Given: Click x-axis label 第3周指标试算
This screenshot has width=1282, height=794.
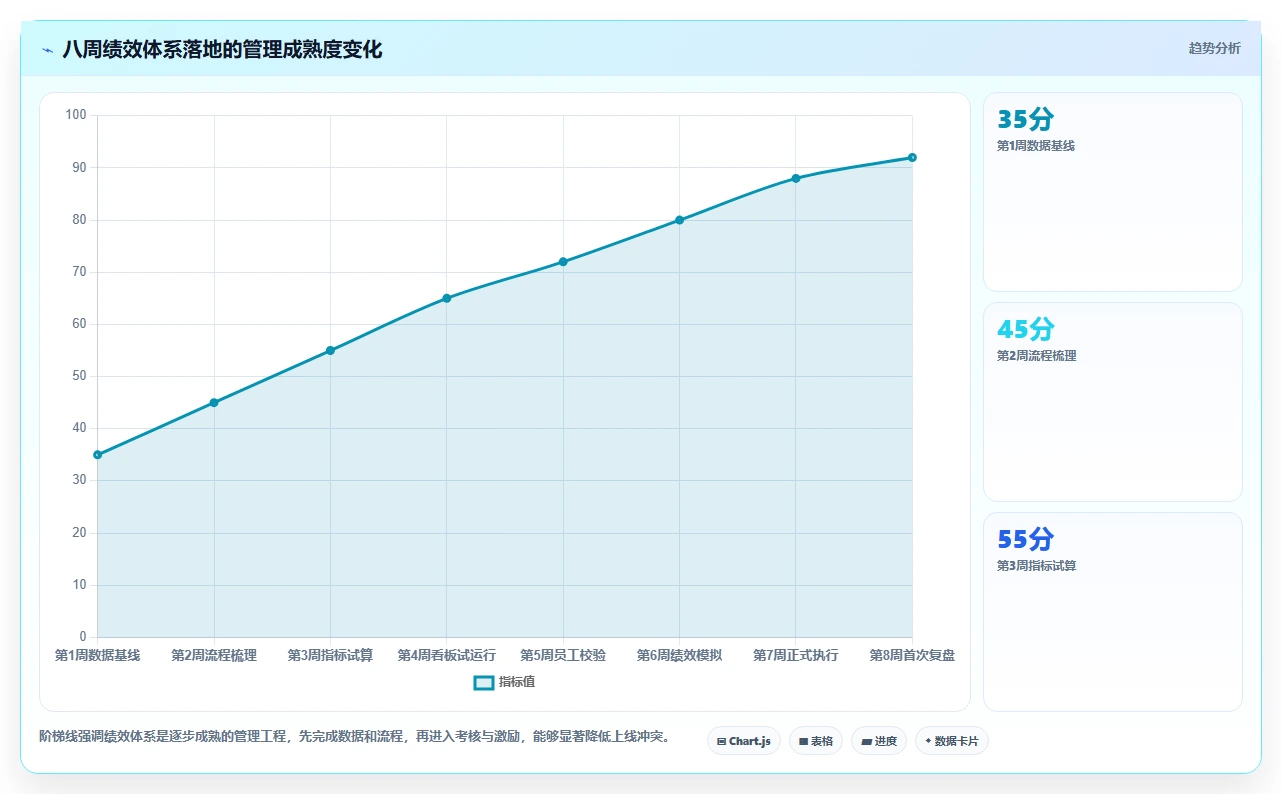Looking at the screenshot, I should pyautogui.click(x=330, y=656).
